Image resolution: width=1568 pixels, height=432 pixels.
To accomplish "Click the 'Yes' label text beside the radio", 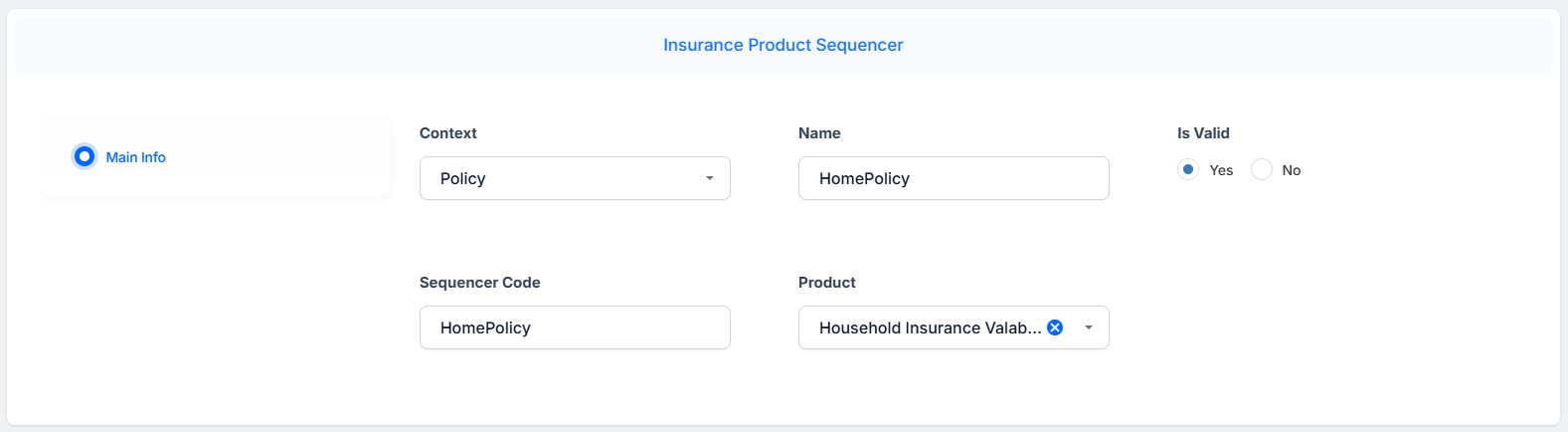I will click(x=1221, y=170).
